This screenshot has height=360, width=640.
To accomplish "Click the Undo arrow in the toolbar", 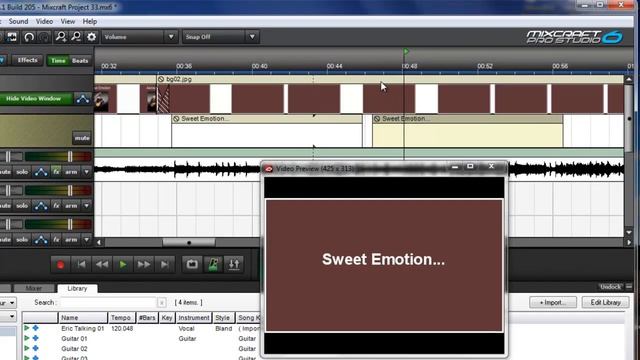I will (29, 37).
